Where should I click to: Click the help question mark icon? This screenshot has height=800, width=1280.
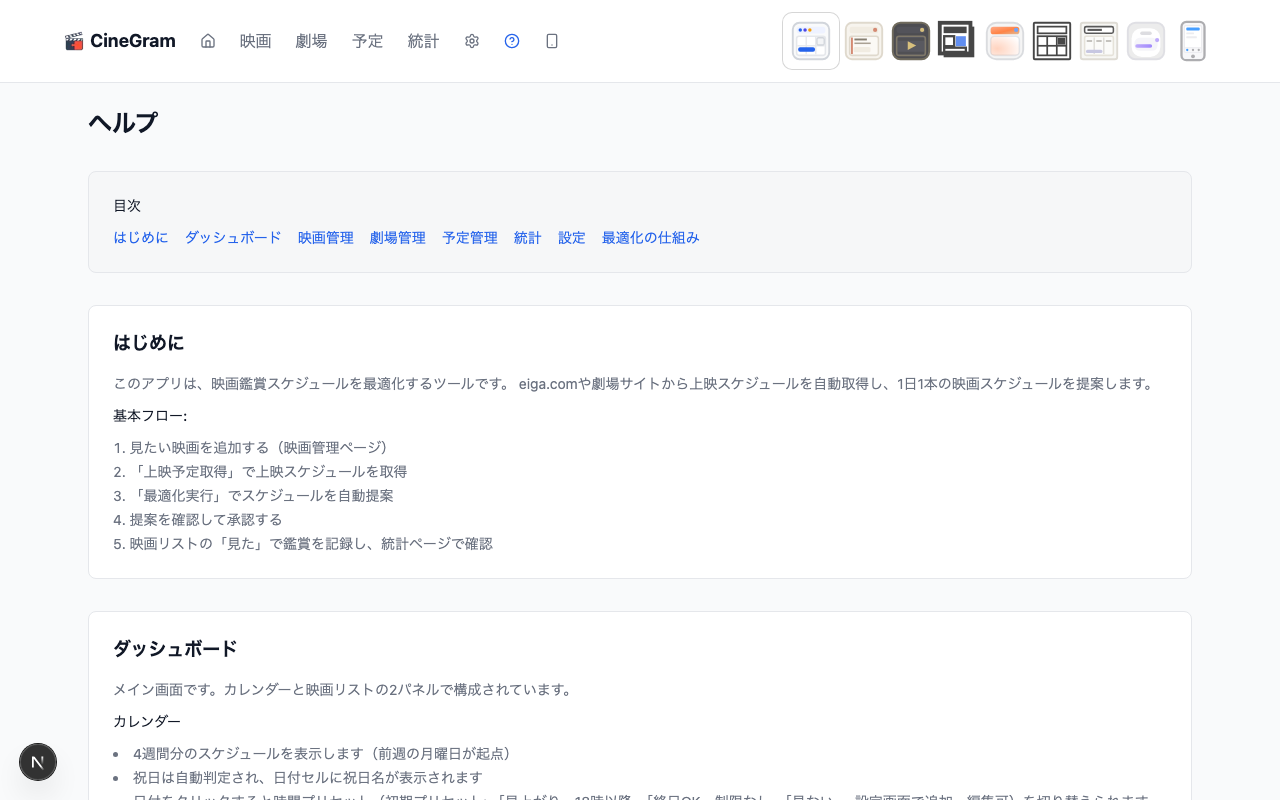pyautogui.click(x=512, y=41)
